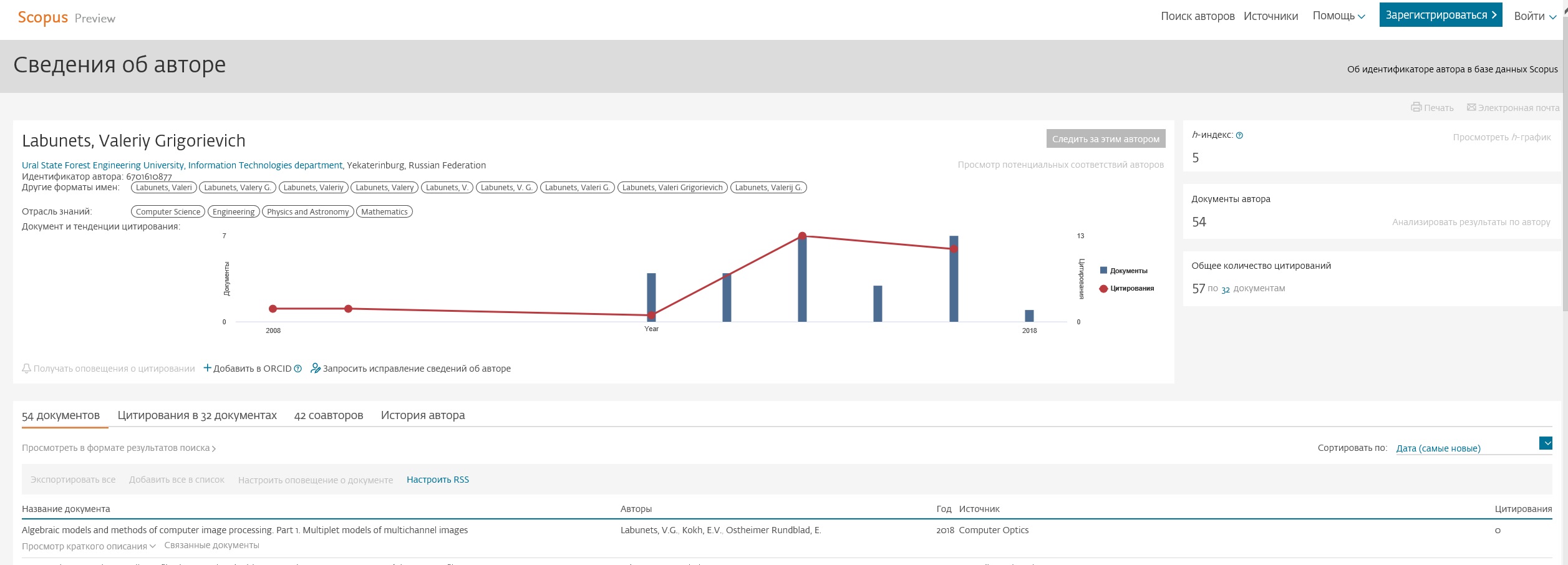Click the person-edit icon to request author correction
Image resolution: width=1568 pixels, height=565 pixels.
316,369
